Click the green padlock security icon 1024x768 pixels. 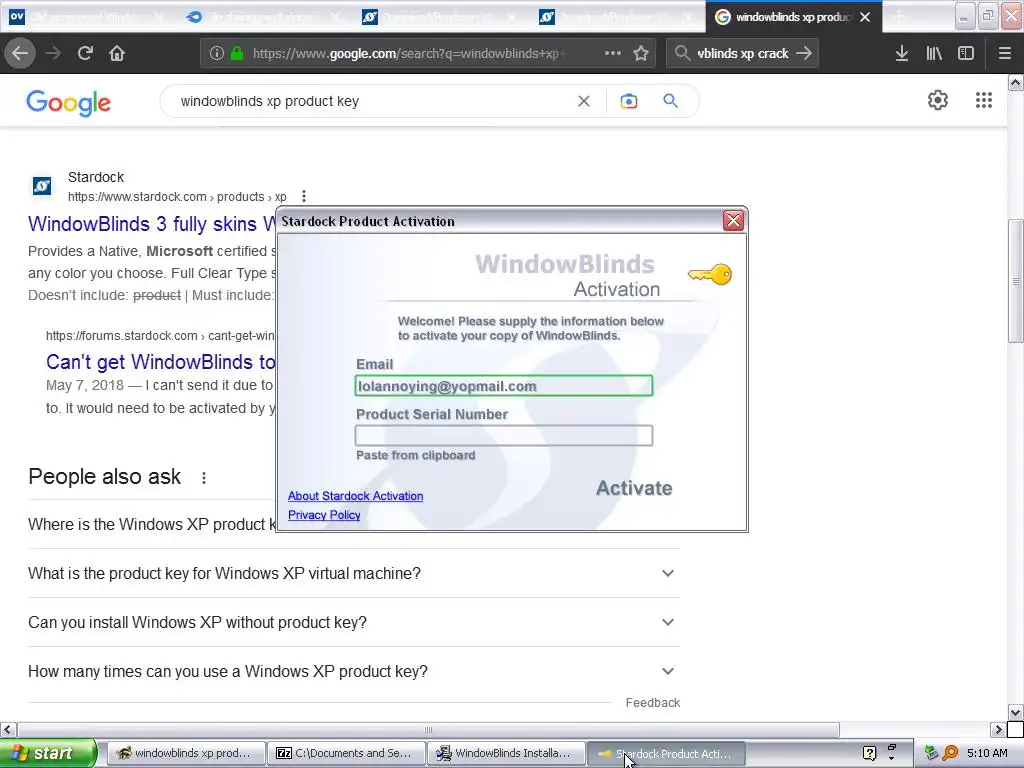[237, 54]
